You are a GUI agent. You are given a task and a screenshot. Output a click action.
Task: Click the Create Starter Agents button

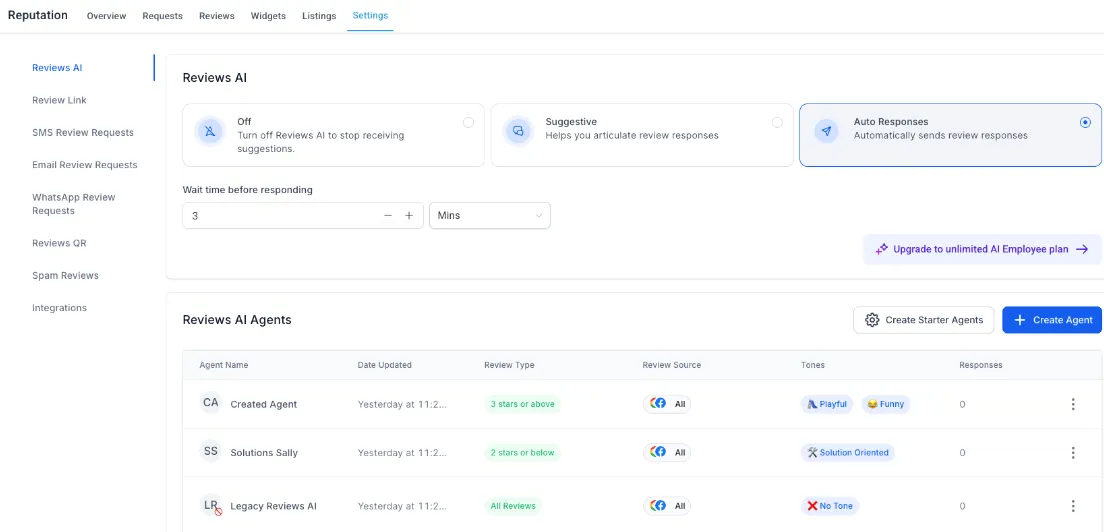click(x=923, y=320)
